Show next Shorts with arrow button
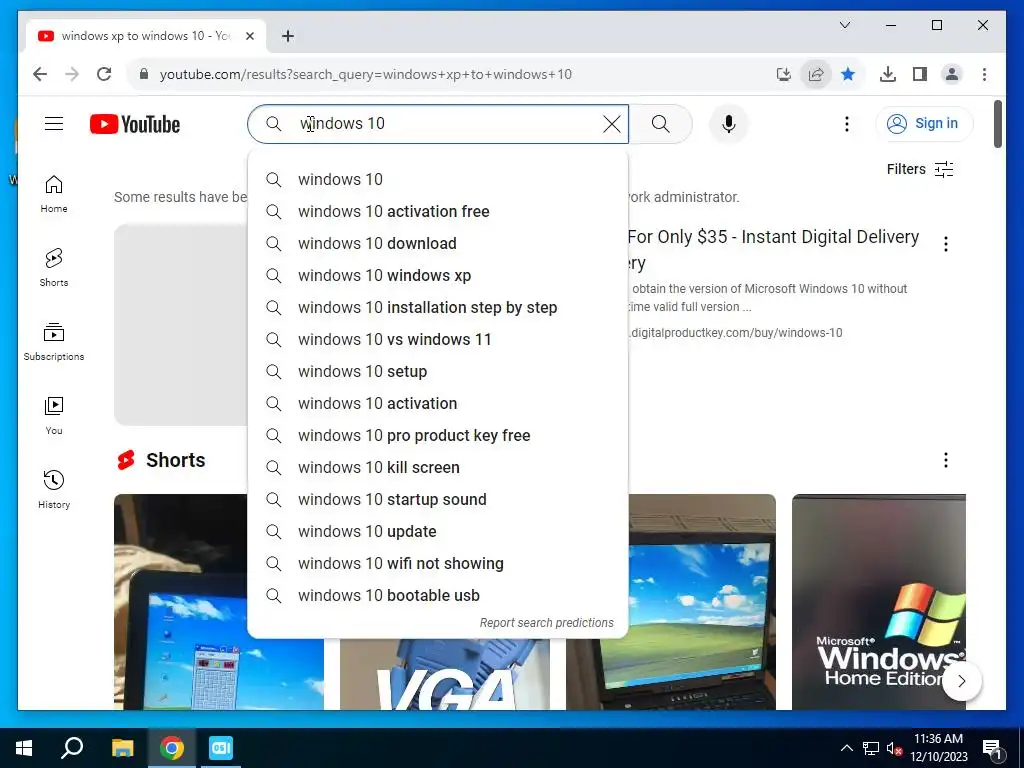 pyautogui.click(x=961, y=681)
